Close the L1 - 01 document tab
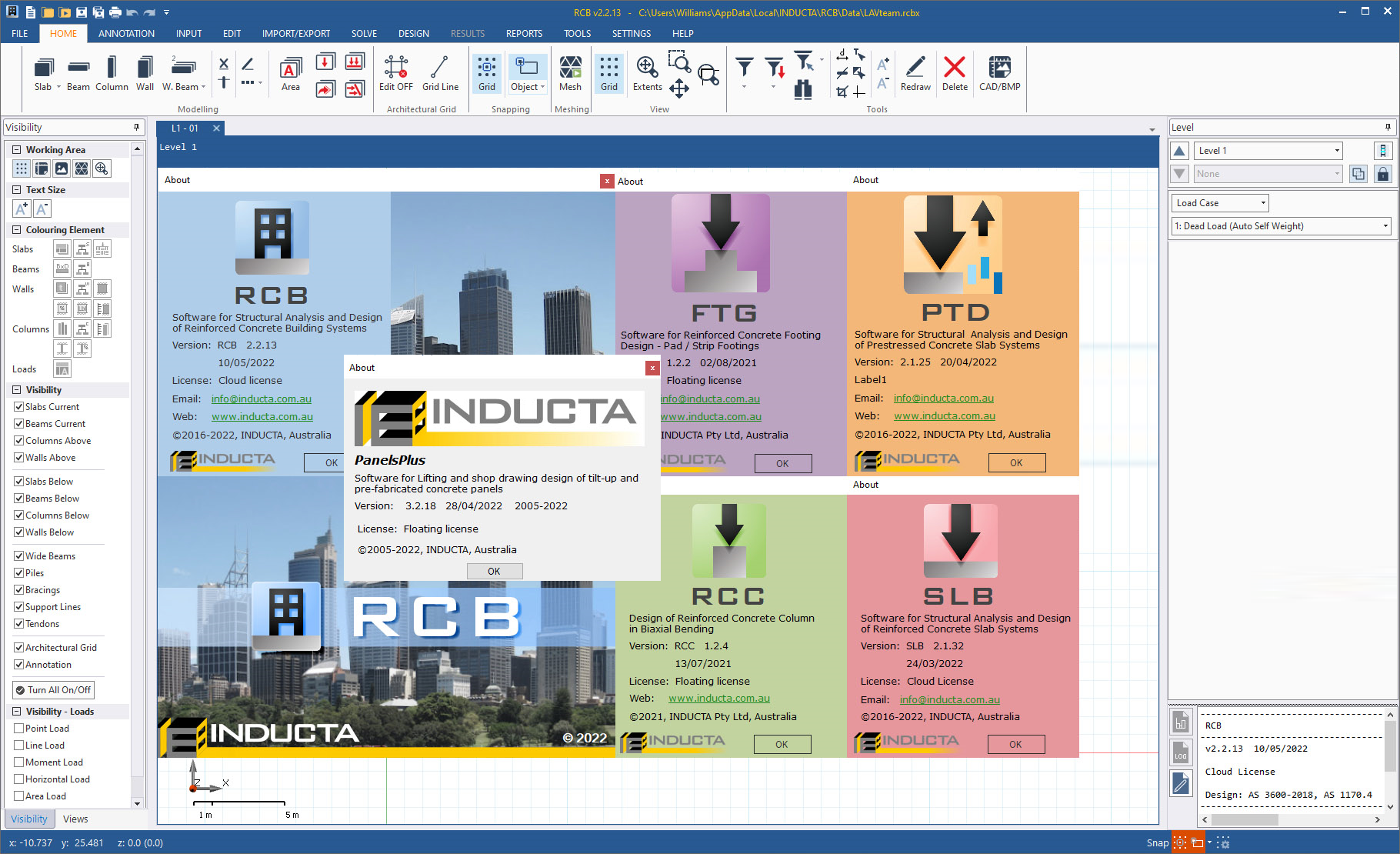 [216, 128]
